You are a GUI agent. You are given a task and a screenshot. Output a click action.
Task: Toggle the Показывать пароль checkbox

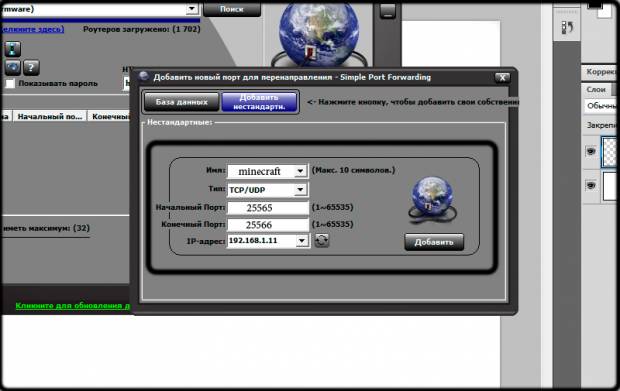coord(10,83)
